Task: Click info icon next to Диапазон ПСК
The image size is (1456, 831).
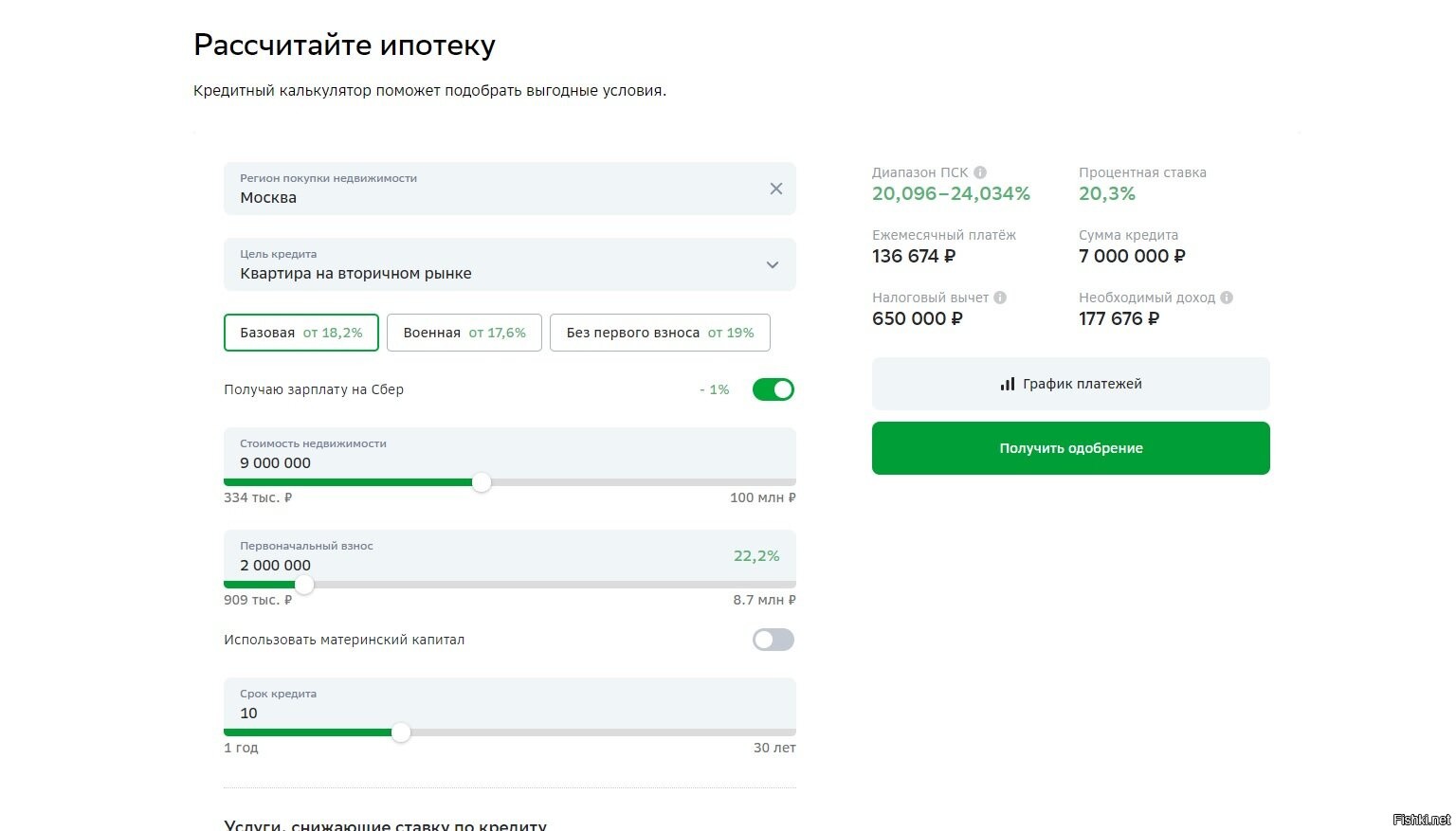Action: pyautogui.click(x=980, y=172)
